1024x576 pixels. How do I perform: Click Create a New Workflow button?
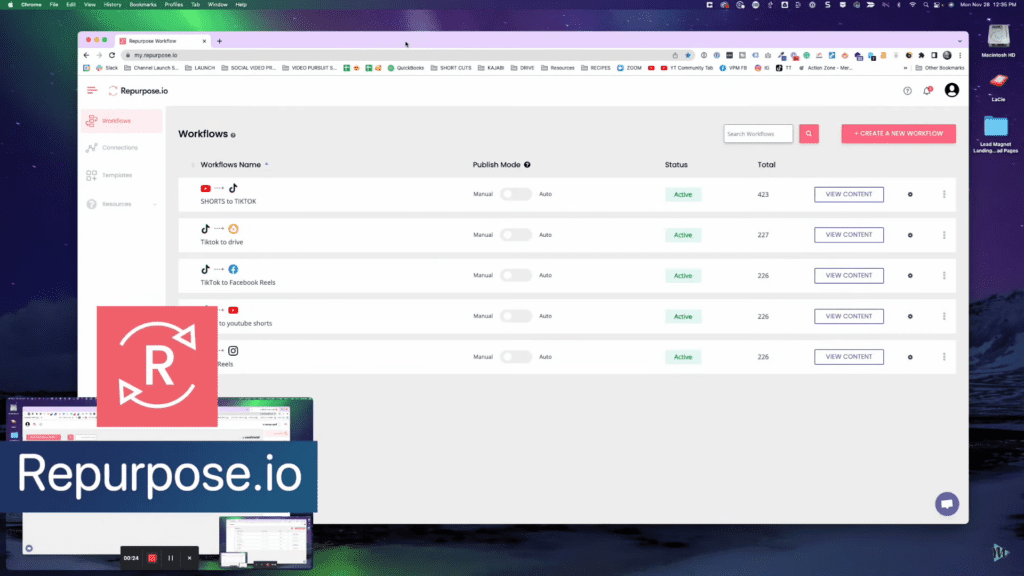tap(898, 134)
